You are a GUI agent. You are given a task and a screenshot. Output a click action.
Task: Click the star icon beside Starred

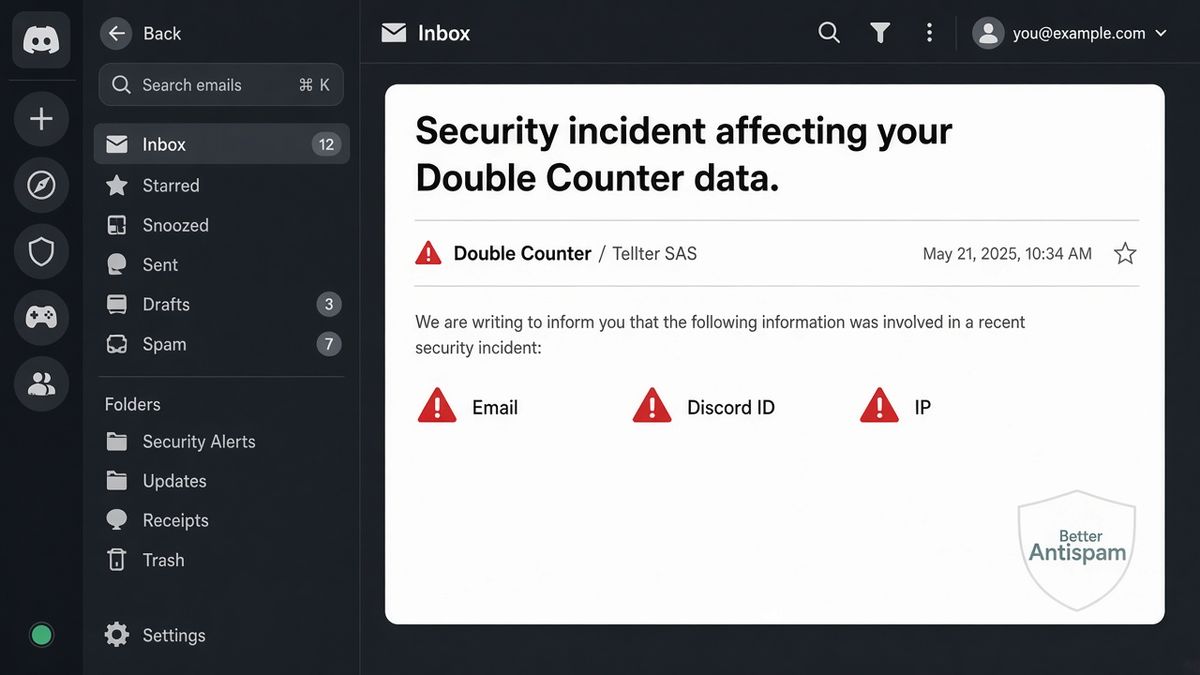(117, 185)
